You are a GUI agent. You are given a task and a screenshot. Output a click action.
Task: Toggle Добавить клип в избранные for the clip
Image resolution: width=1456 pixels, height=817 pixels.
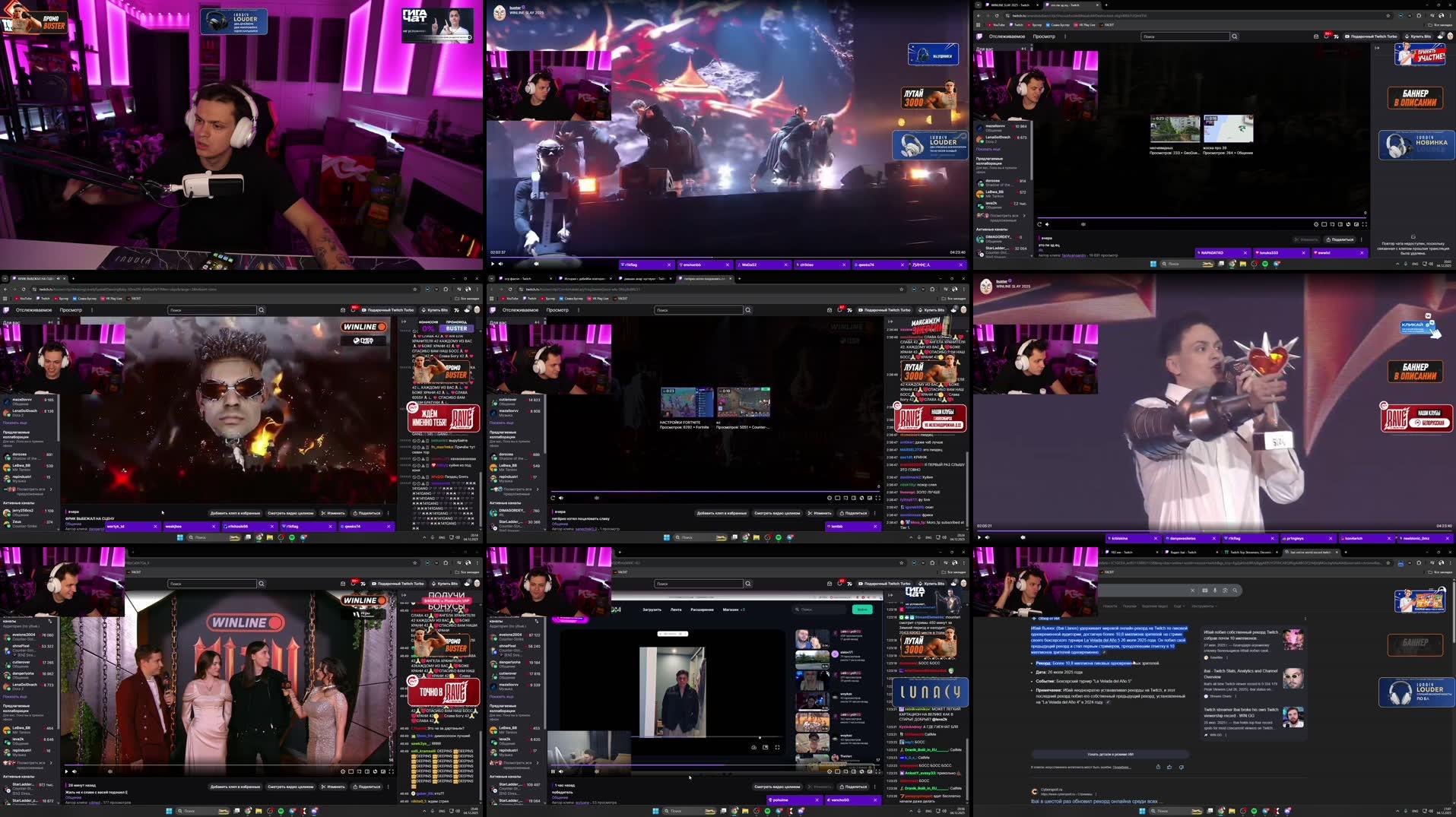722,513
